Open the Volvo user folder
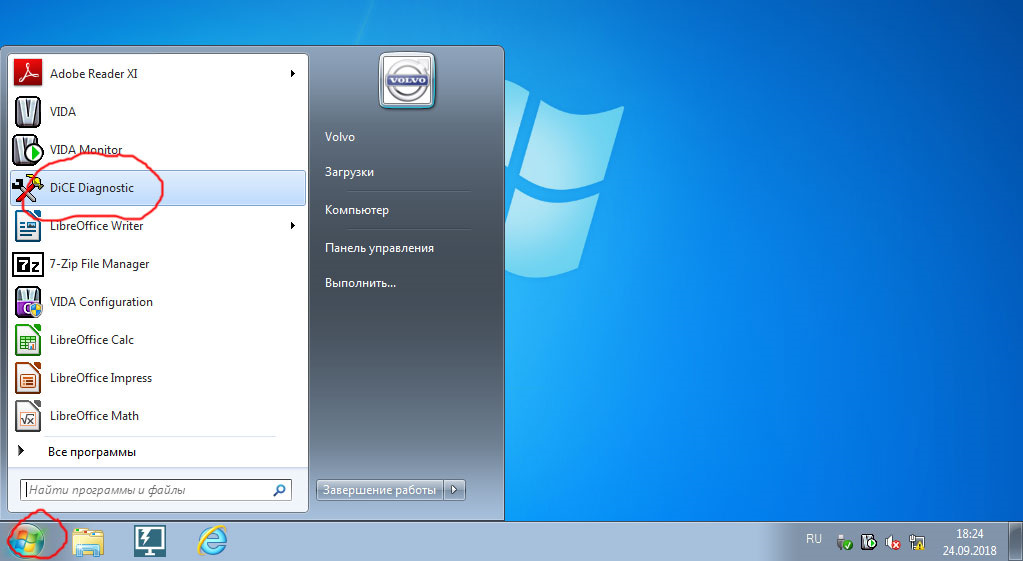The image size is (1023, 561). [340, 137]
